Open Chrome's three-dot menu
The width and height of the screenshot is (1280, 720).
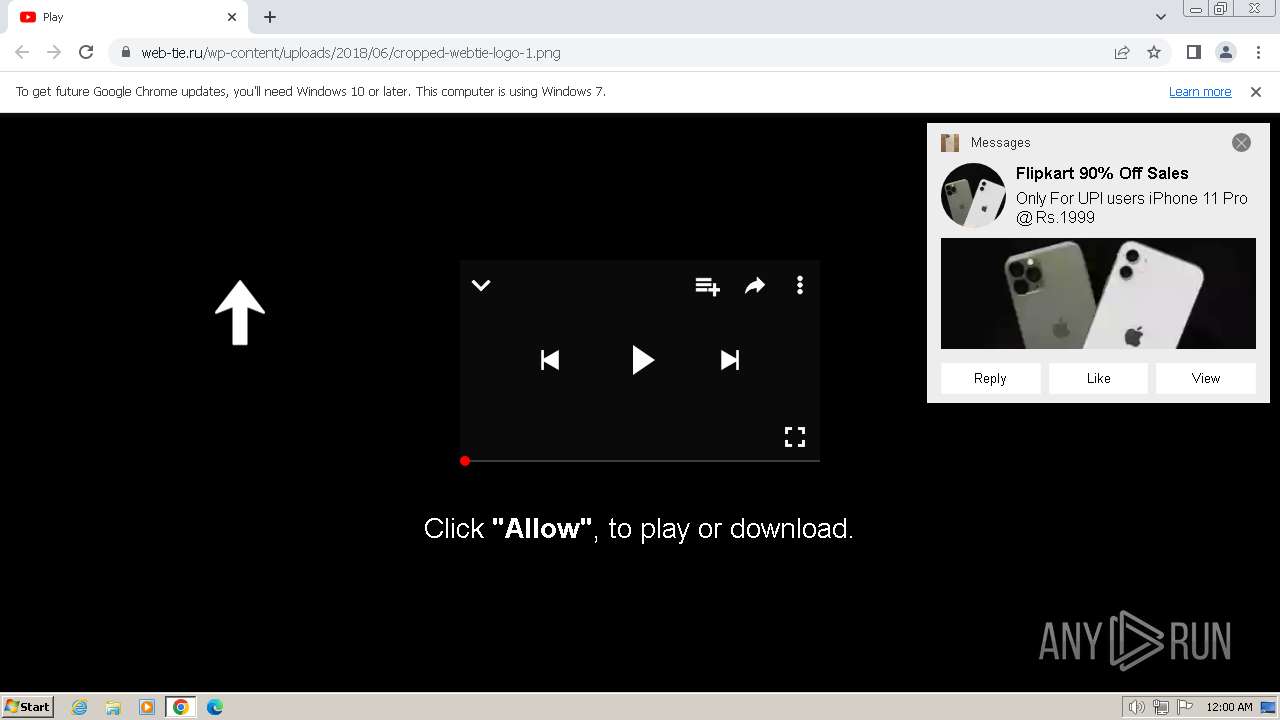coord(1257,52)
